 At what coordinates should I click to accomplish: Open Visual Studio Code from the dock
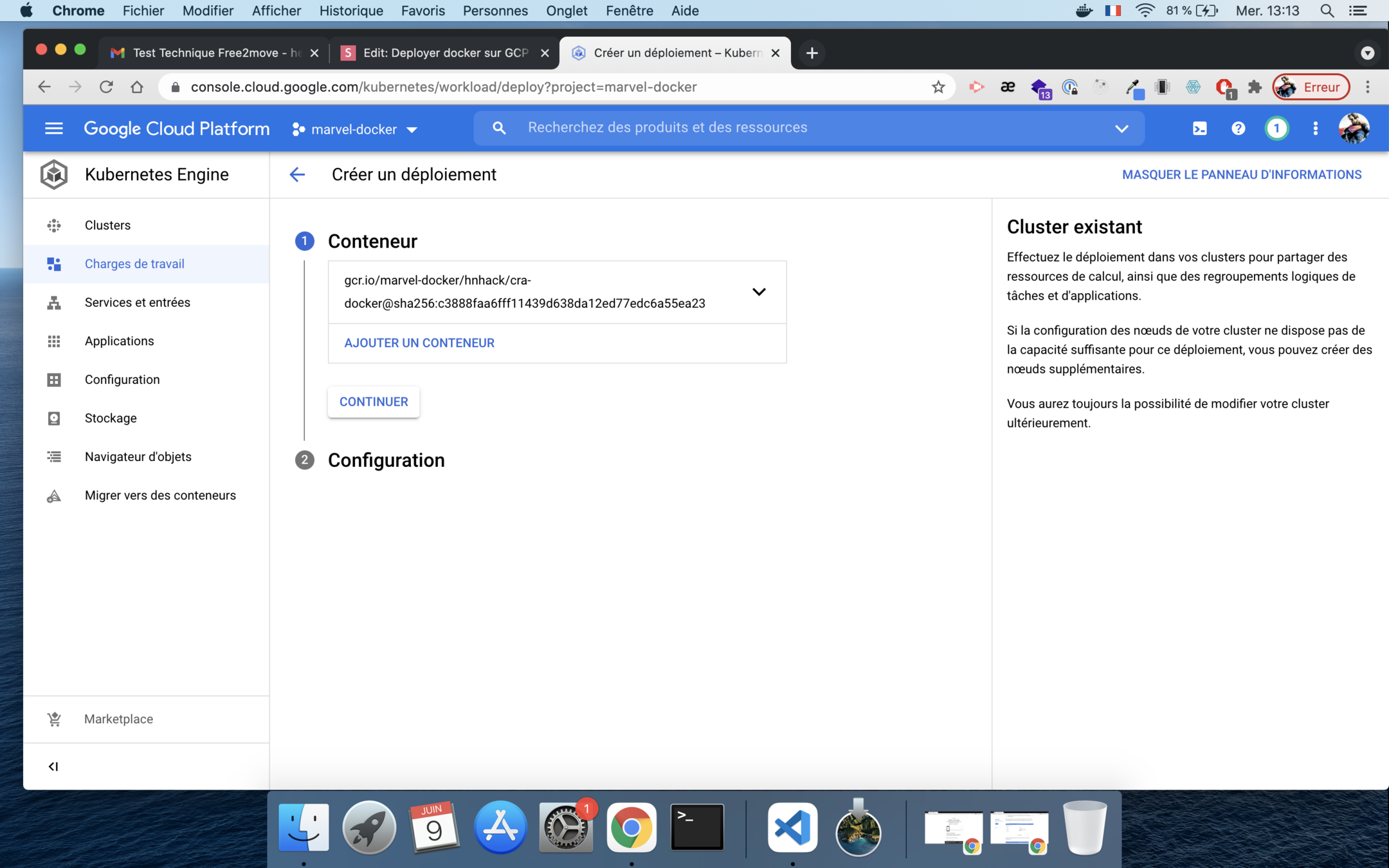[792, 827]
